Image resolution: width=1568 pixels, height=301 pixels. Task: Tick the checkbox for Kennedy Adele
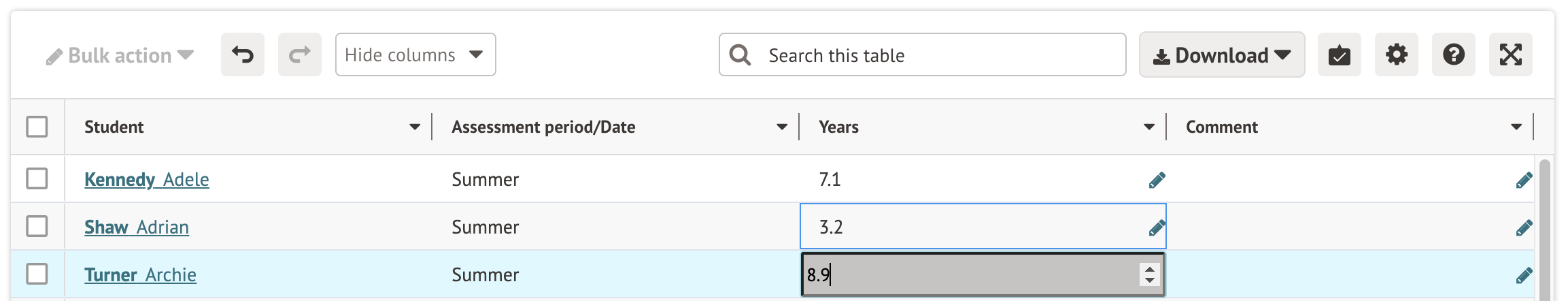[x=37, y=179]
